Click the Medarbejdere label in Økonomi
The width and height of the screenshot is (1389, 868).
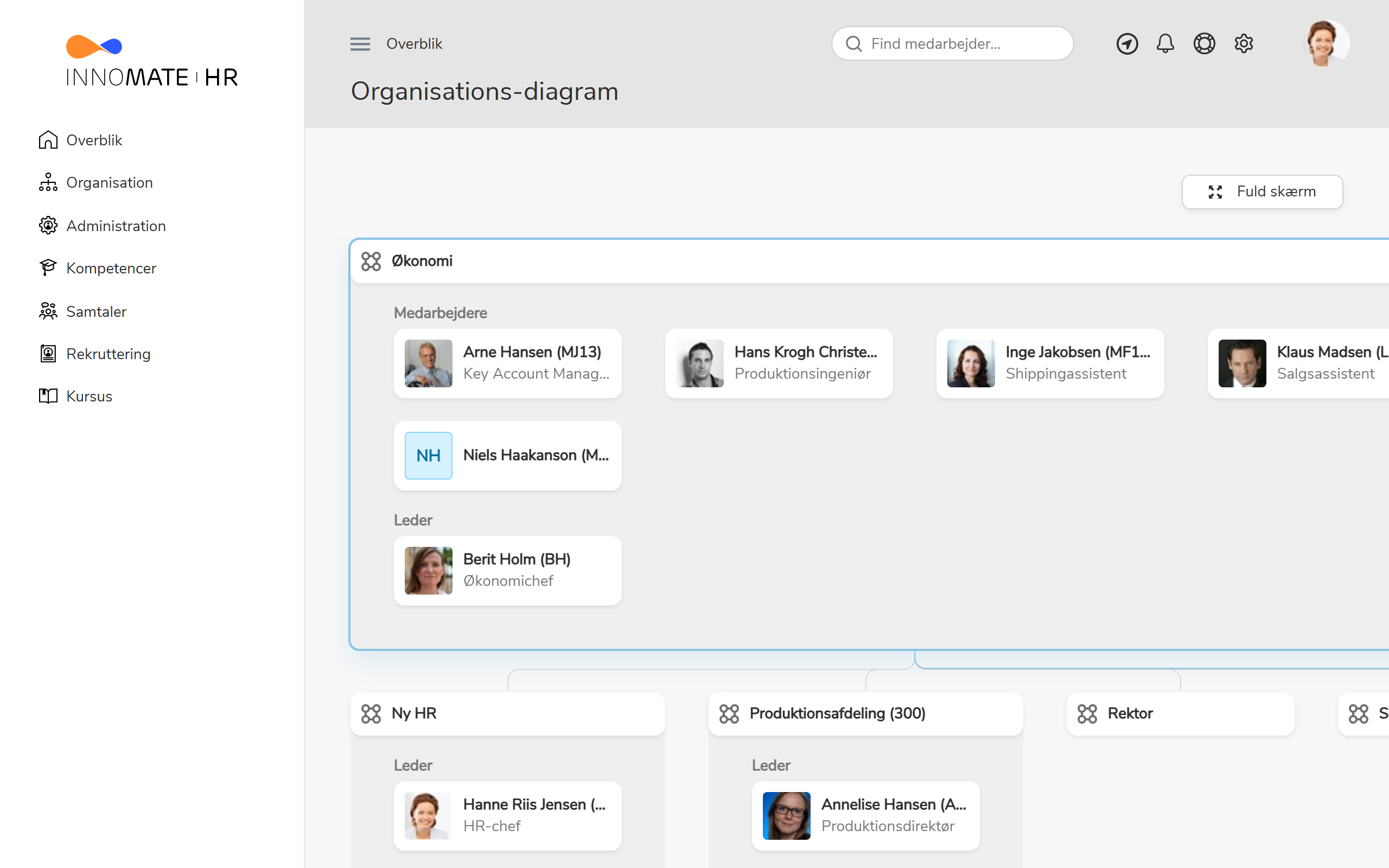tap(440, 313)
